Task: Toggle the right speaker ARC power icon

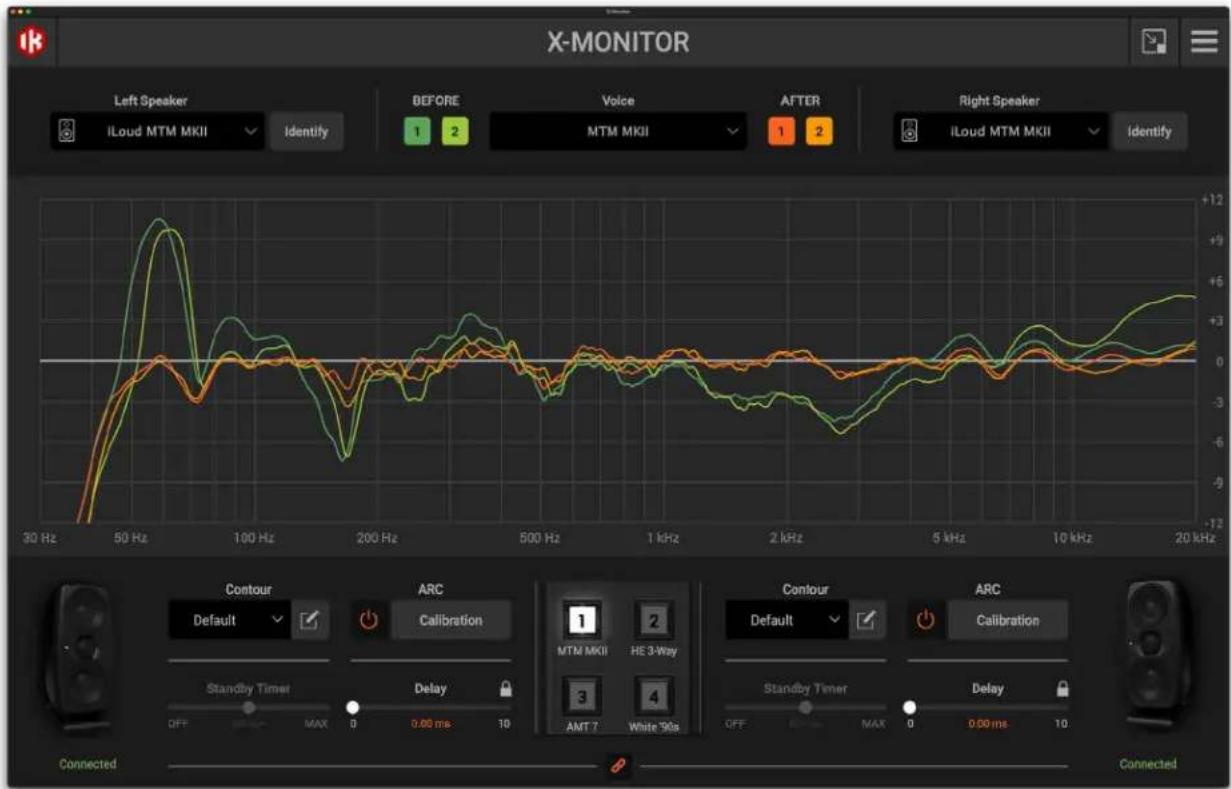Action: [926, 620]
